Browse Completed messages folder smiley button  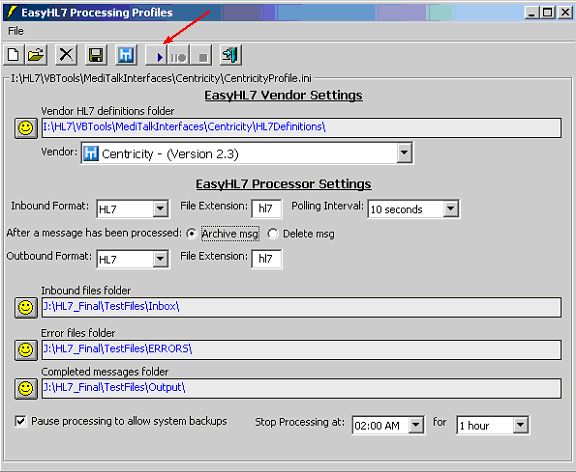[26, 389]
